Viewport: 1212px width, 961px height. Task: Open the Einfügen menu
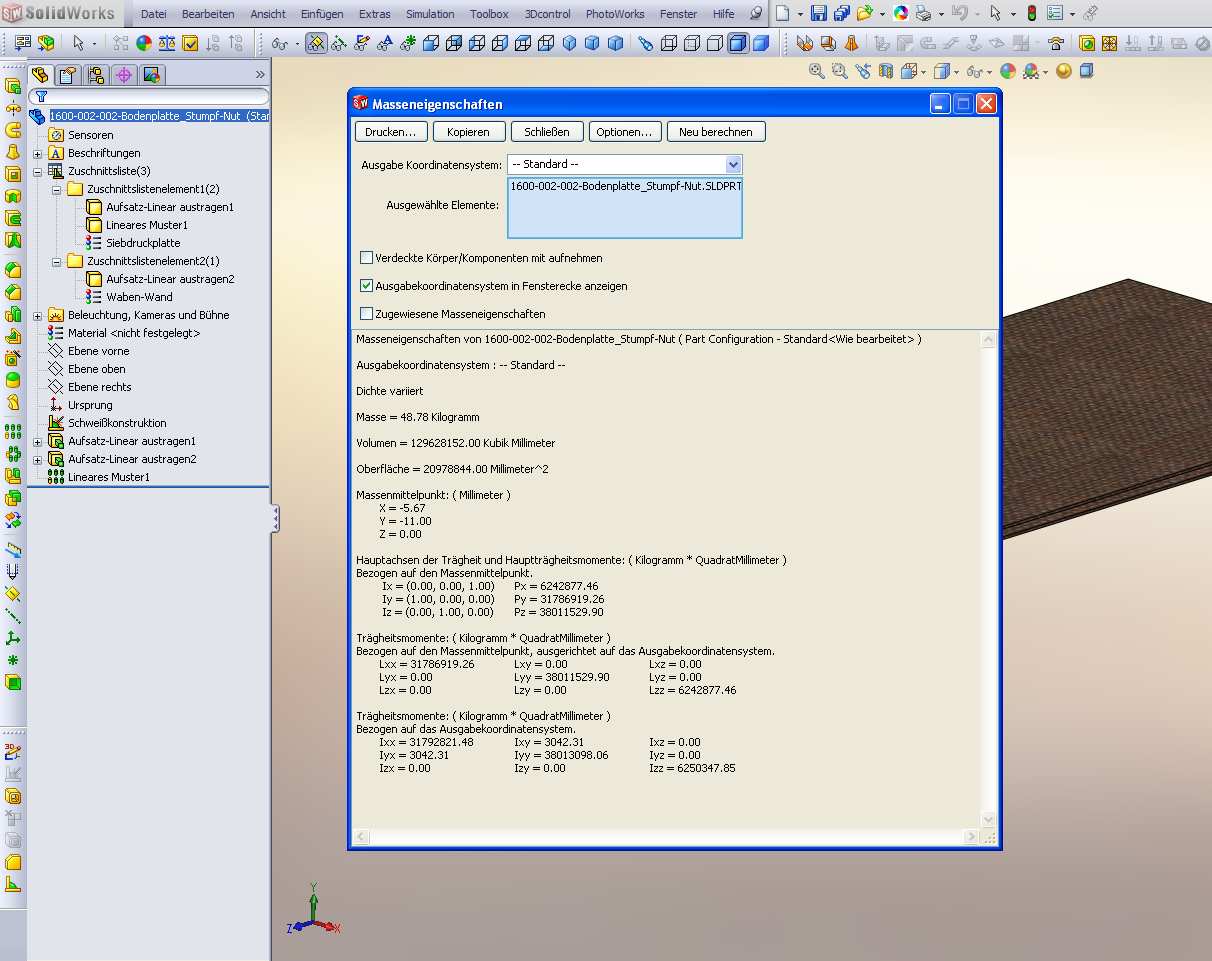point(321,14)
